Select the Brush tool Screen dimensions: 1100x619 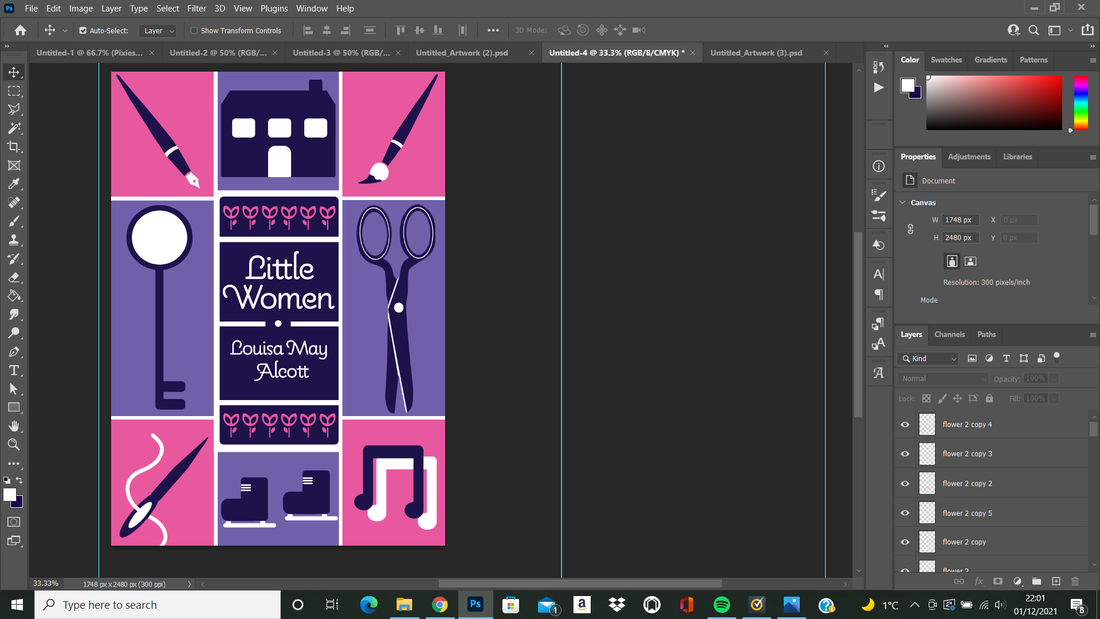[x=14, y=221]
